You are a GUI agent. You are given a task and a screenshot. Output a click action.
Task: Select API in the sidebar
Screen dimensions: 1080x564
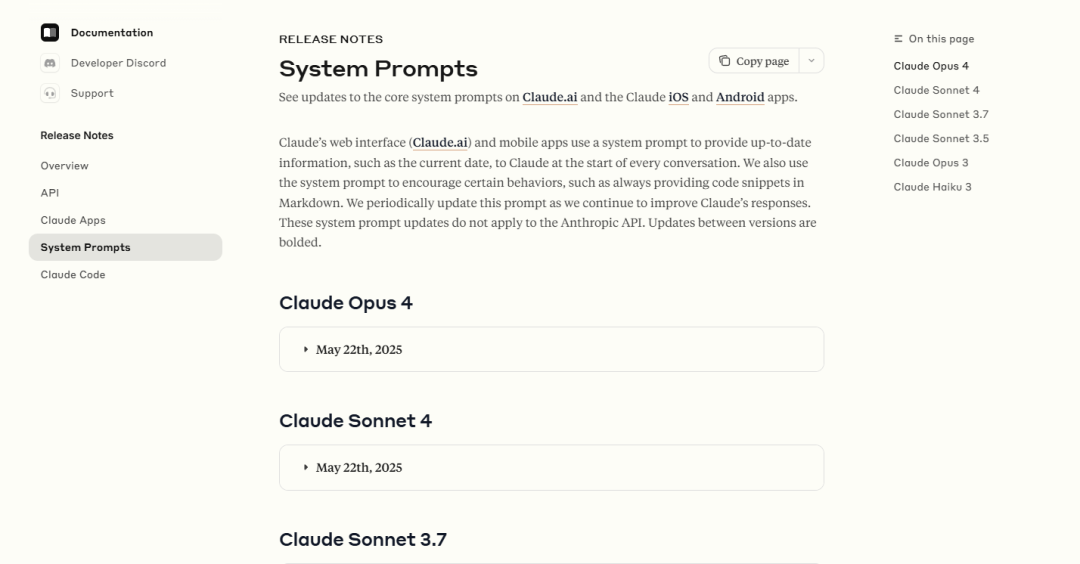point(50,193)
